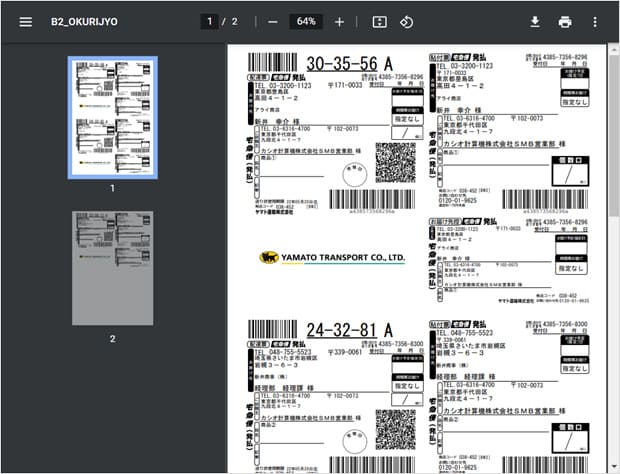The image size is (620, 474).
Task: Download the B2_OKURIJYO PDF
Action: [535, 22]
